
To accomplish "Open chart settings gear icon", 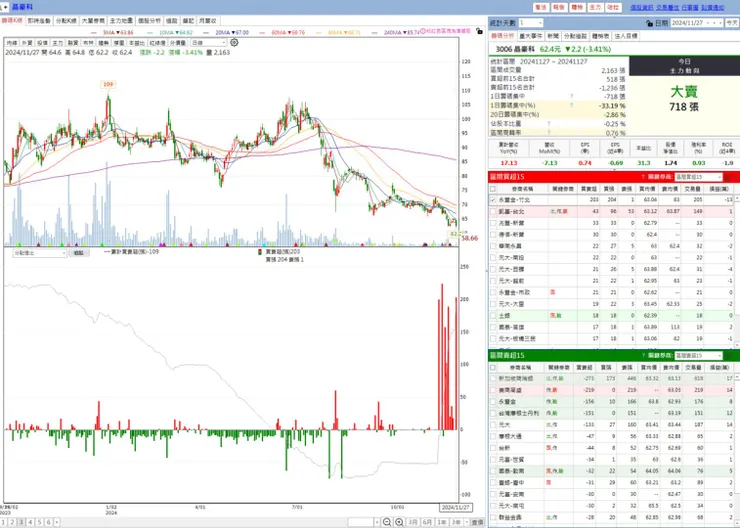I will [x=234, y=42].
